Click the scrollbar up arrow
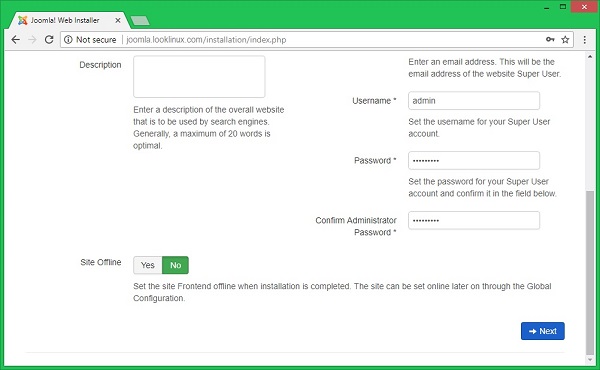The height and width of the screenshot is (370, 600). (x=590, y=57)
